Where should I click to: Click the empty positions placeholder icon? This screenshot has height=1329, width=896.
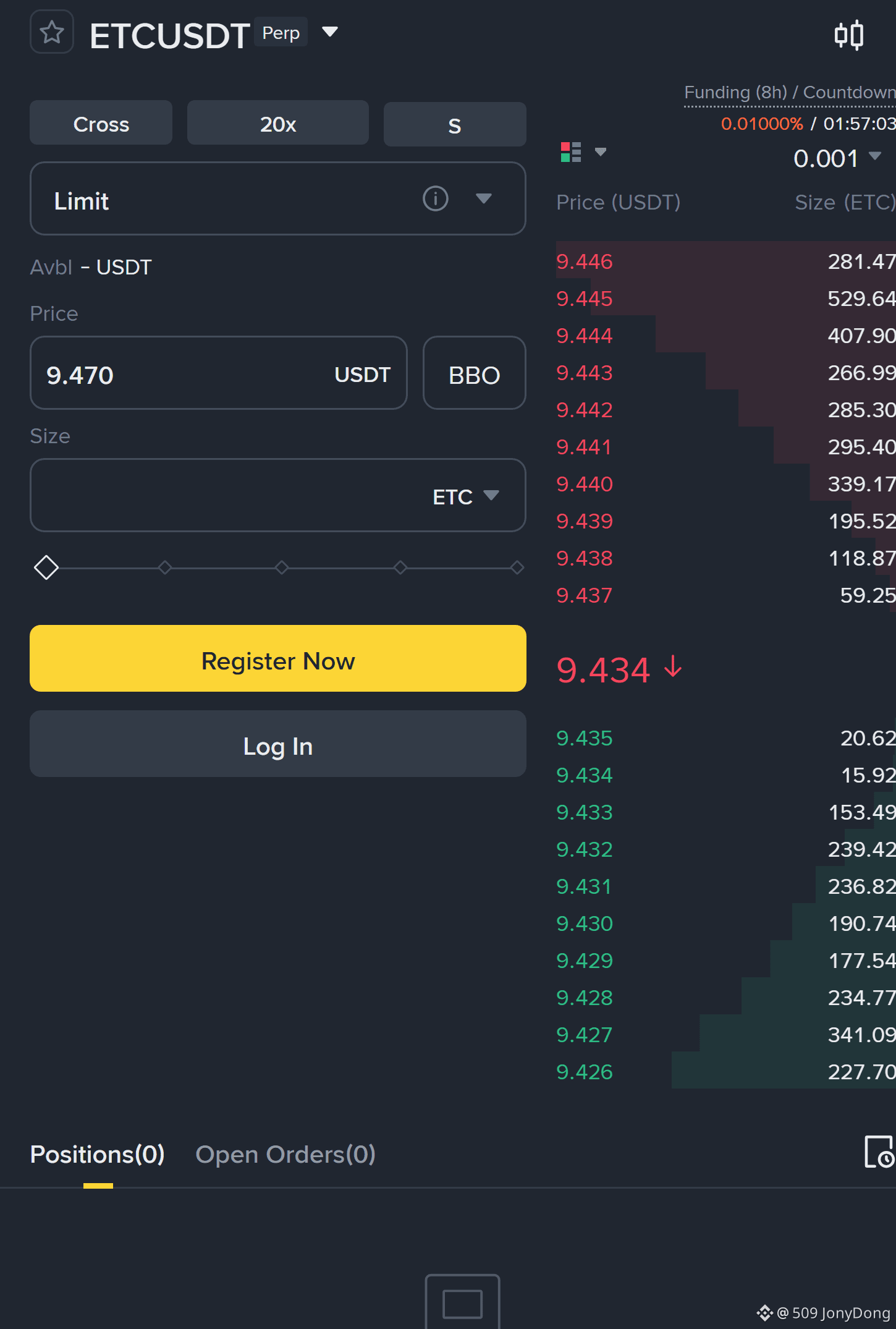coord(463,1301)
